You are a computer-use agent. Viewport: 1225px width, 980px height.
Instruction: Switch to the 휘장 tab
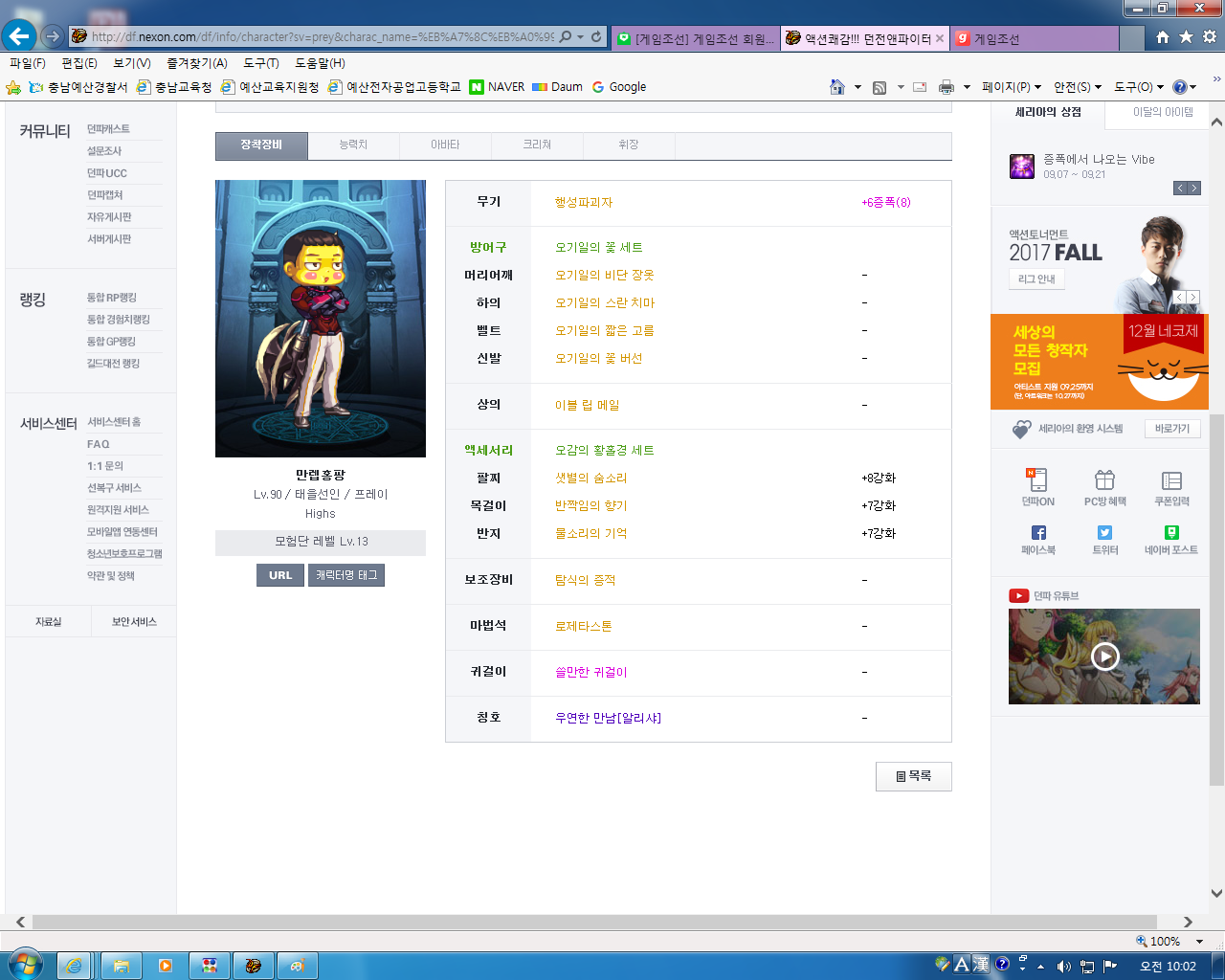[629, 145]
